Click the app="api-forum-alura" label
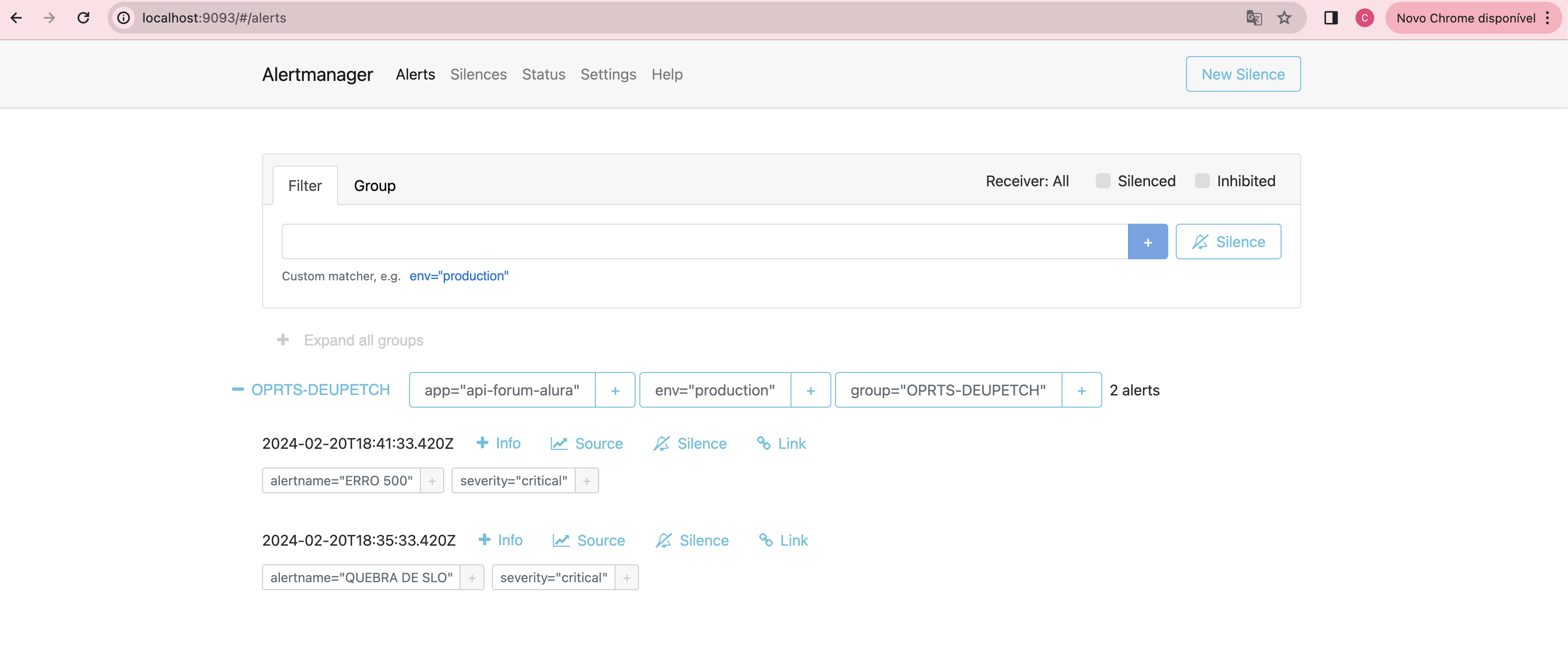This screenshot has width=1568, height=658. point(502,390)
